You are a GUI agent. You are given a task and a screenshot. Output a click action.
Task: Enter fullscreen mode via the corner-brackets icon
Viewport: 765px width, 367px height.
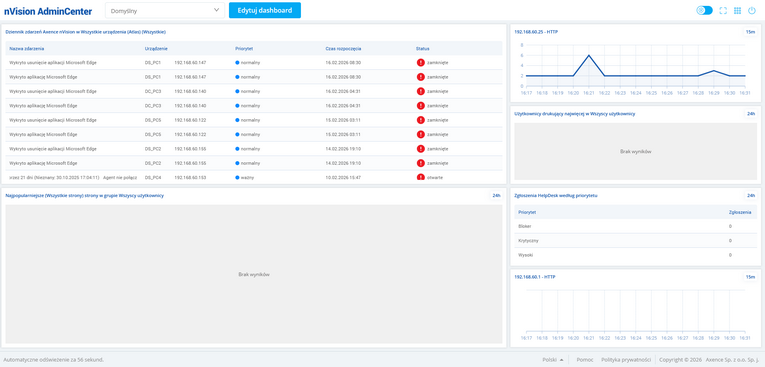(x=723, y=10)
